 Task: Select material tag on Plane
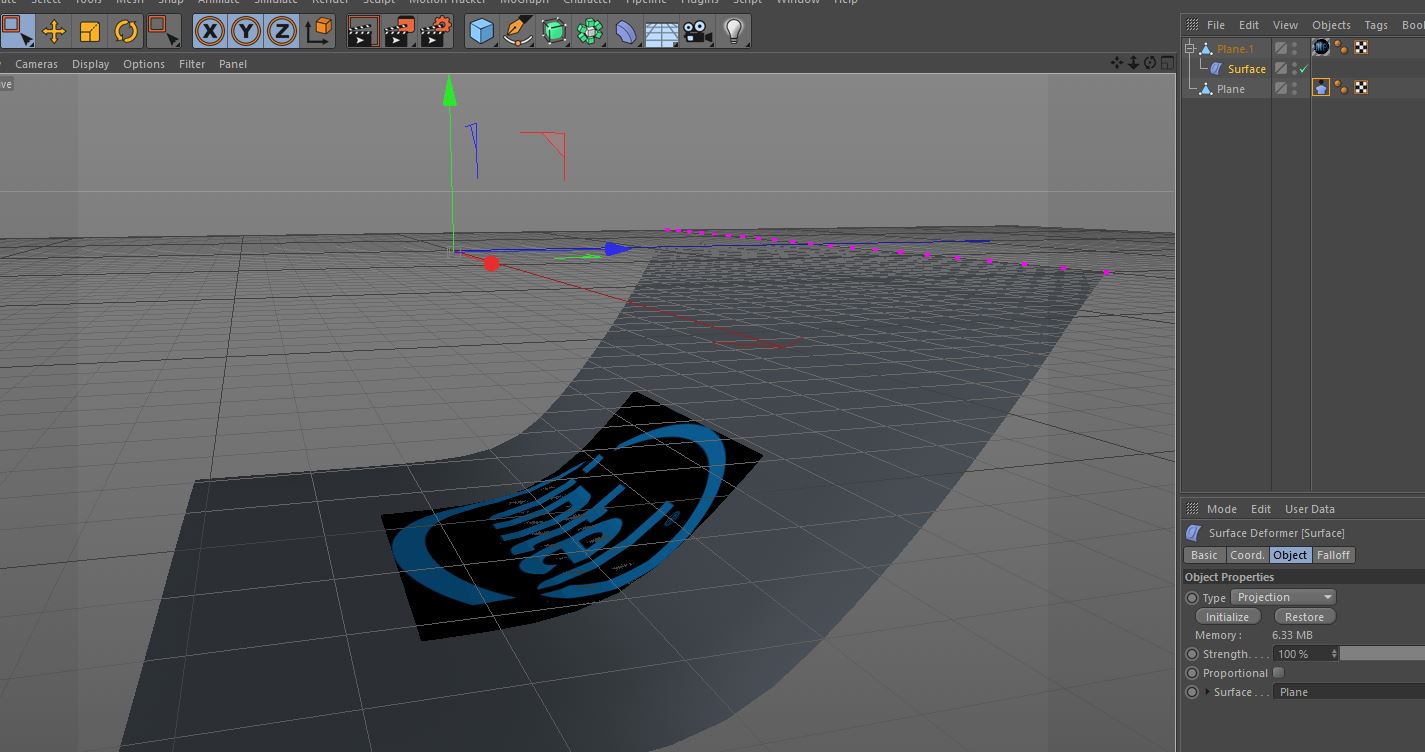(x=1321, y=87)
